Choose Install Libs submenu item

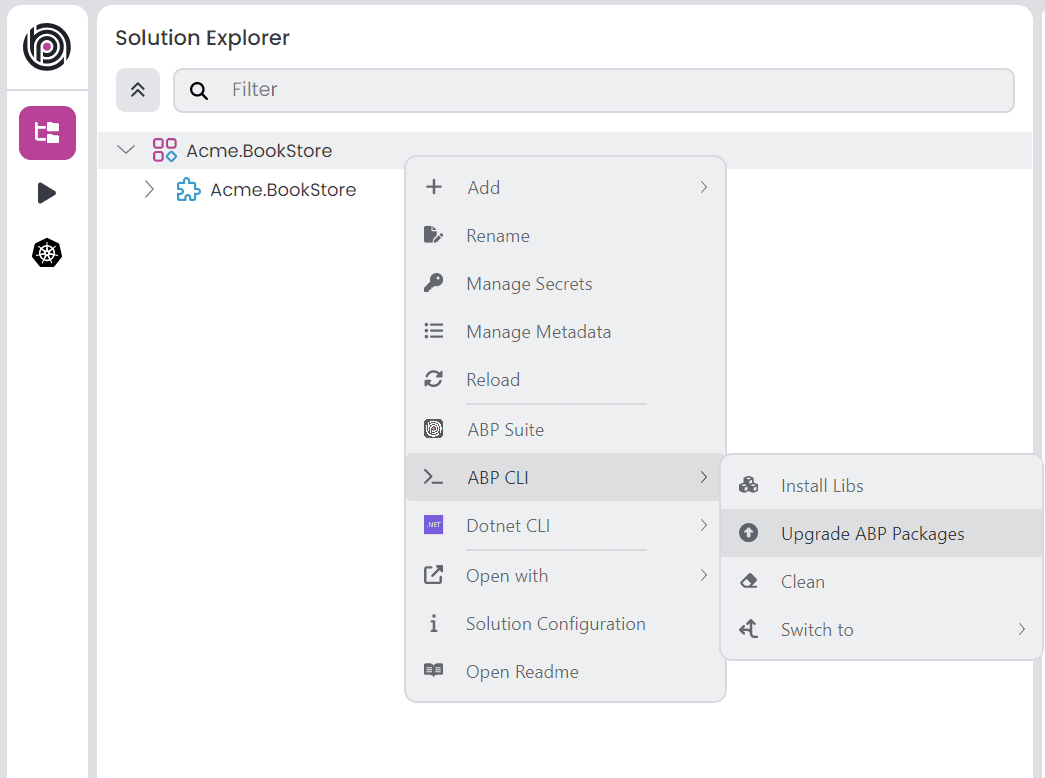pos(882,485)
